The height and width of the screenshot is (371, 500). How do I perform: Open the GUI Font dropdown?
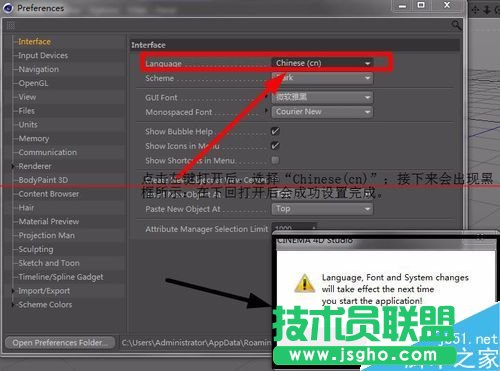click(322, 97)
